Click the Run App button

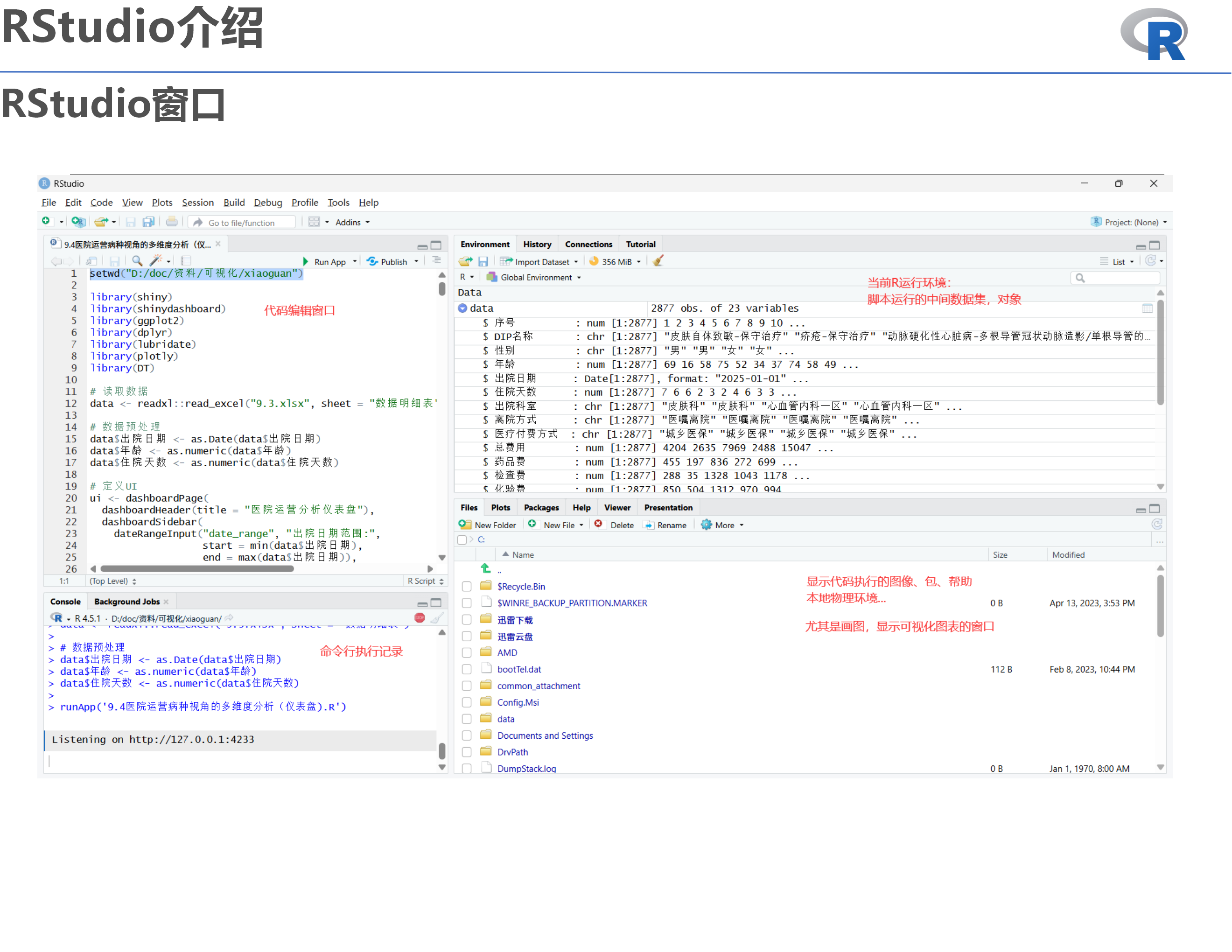pyautogui.click(x=324, y=262)
